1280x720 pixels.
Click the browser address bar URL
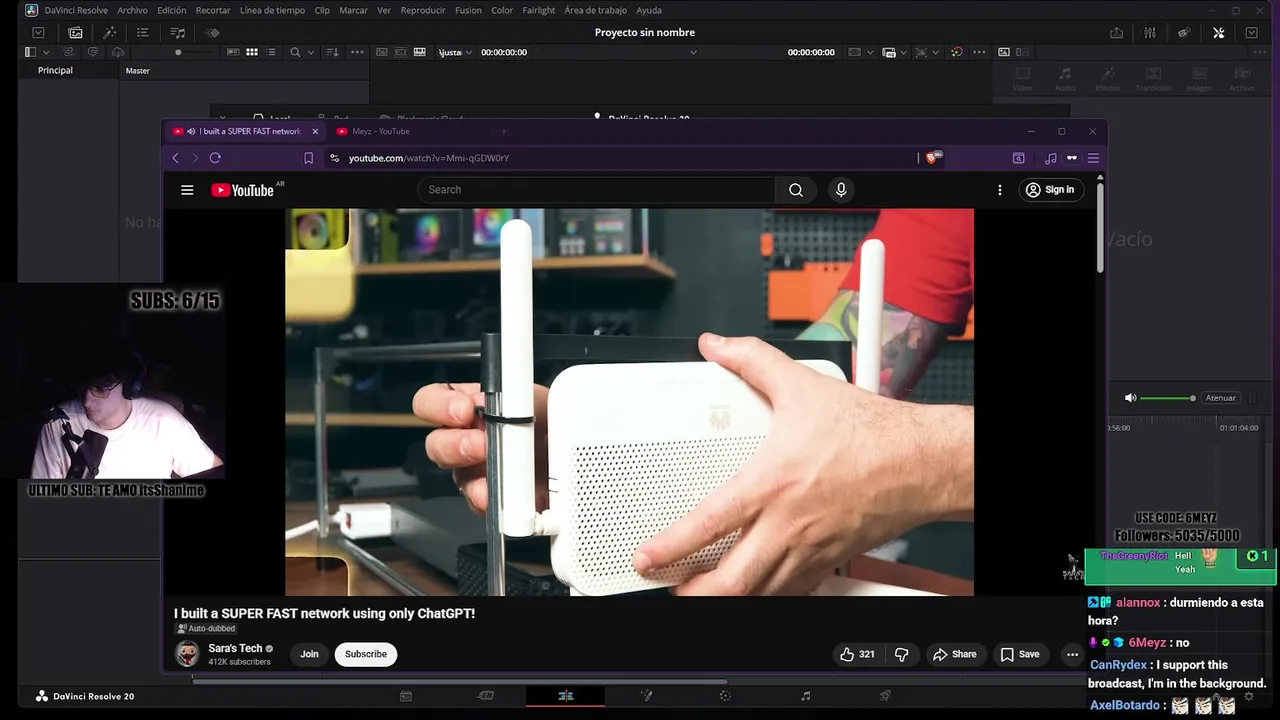coord(429,158)
